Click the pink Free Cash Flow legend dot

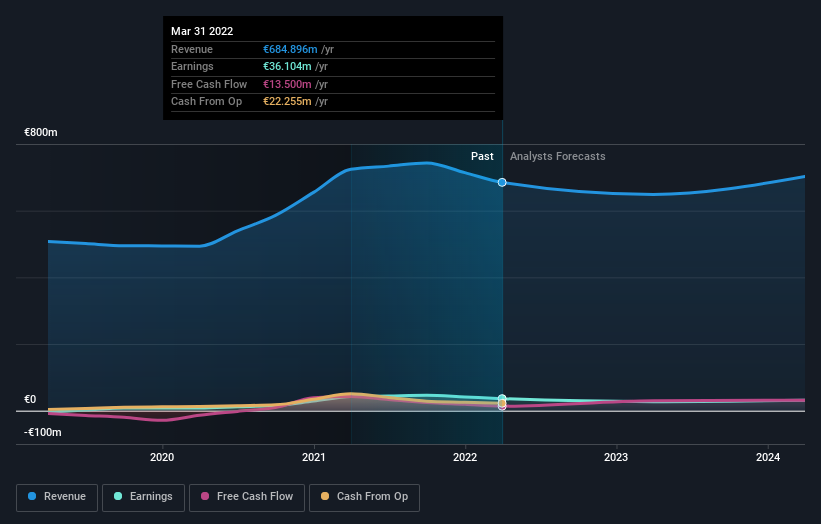pos(205,496)
